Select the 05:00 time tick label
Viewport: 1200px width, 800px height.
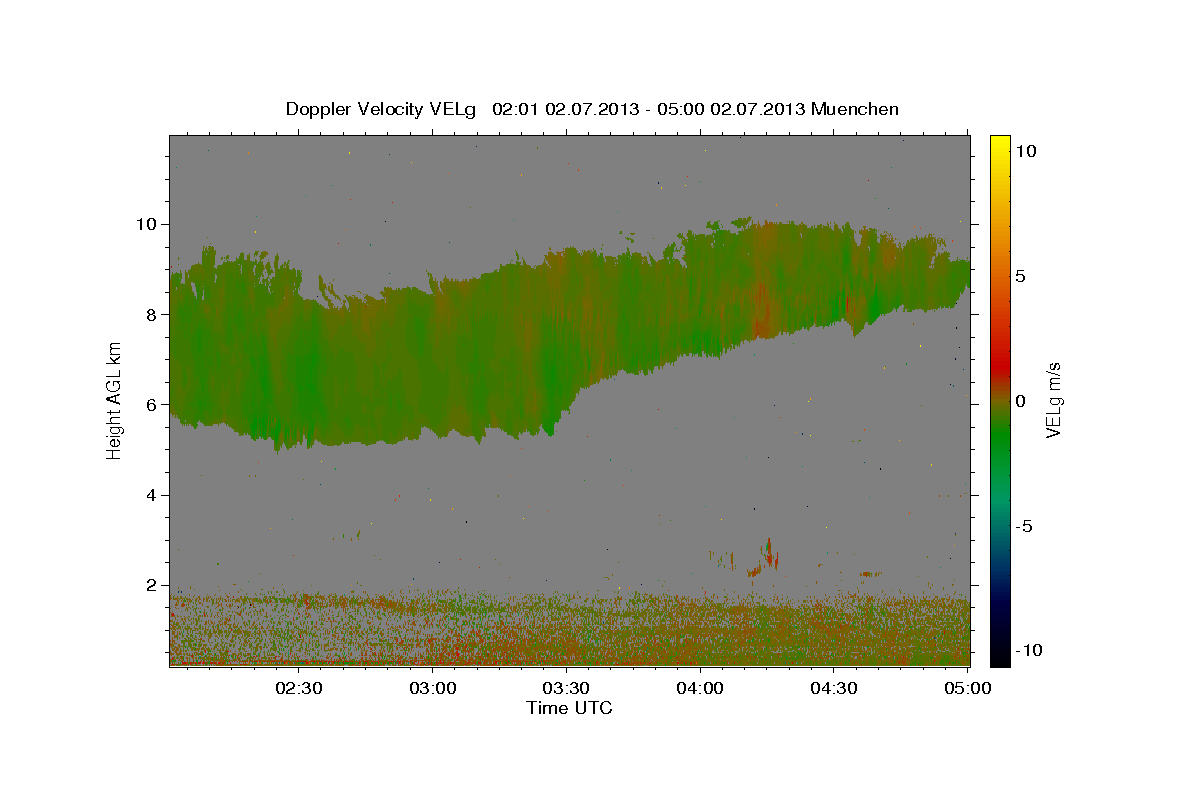tap(967, 688)
